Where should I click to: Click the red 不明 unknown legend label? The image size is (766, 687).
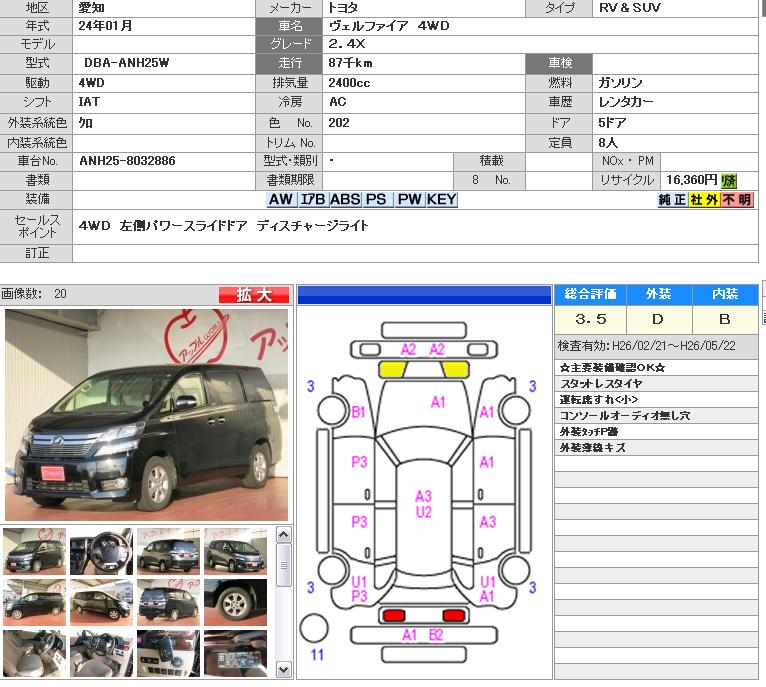(737, 199)
